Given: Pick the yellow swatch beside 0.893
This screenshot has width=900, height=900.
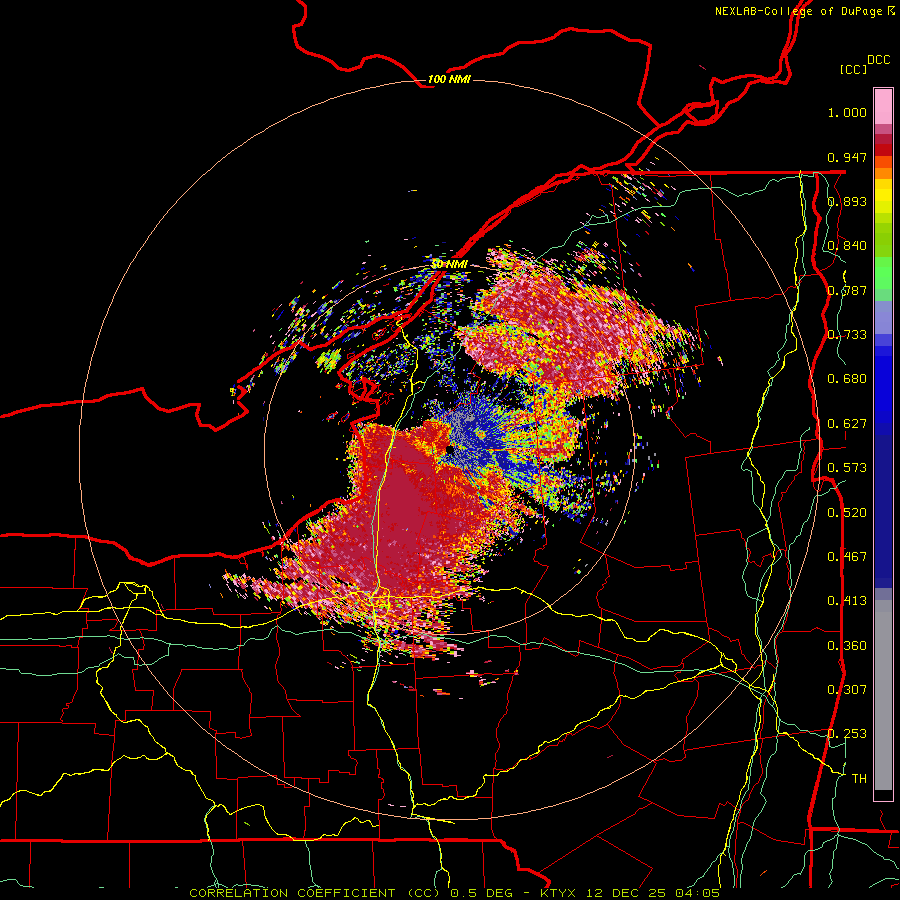Looking at the screenshot, I should [x=883, y=201].
